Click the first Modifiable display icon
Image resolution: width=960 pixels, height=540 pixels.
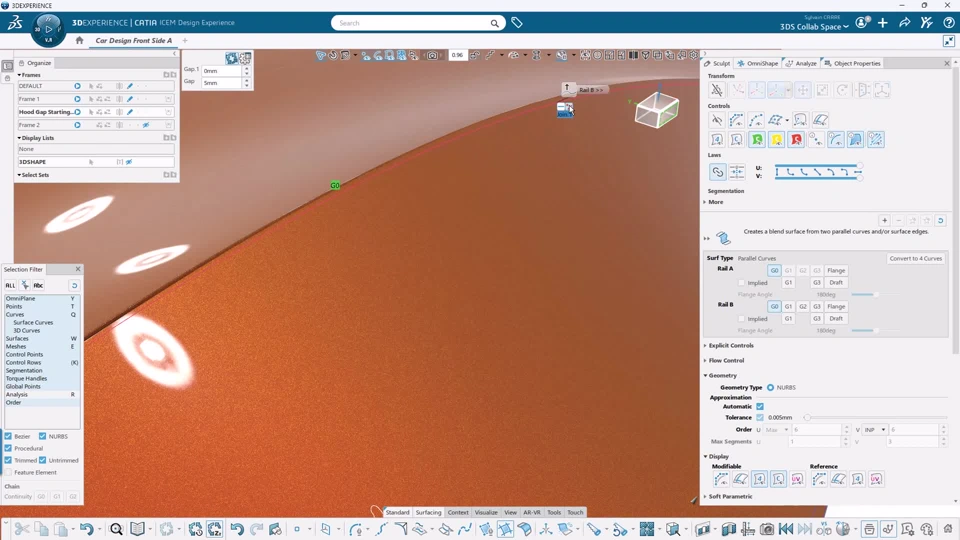point(721,479)
